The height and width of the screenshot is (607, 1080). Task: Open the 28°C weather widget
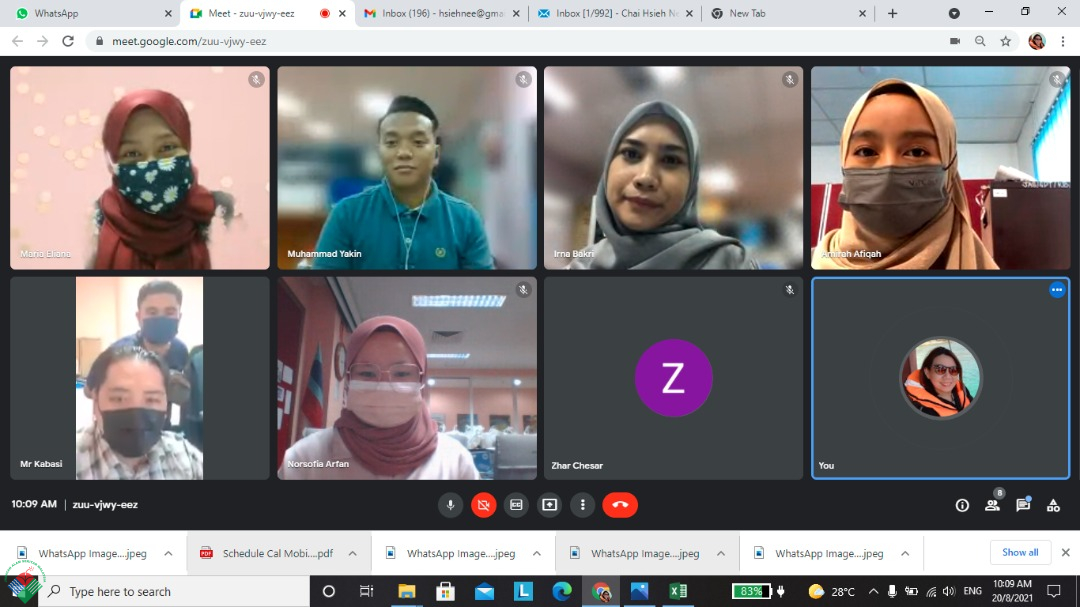(832, 591)
